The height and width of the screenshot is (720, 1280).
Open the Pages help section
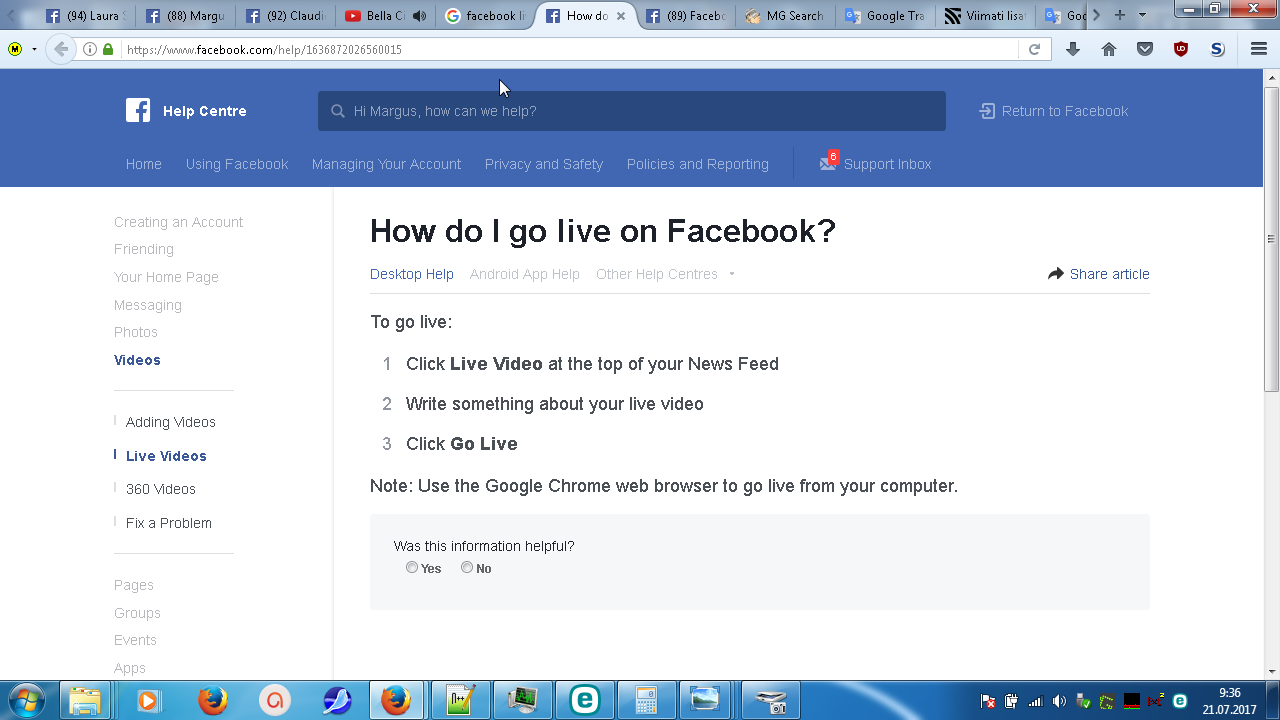coord(134,585)
